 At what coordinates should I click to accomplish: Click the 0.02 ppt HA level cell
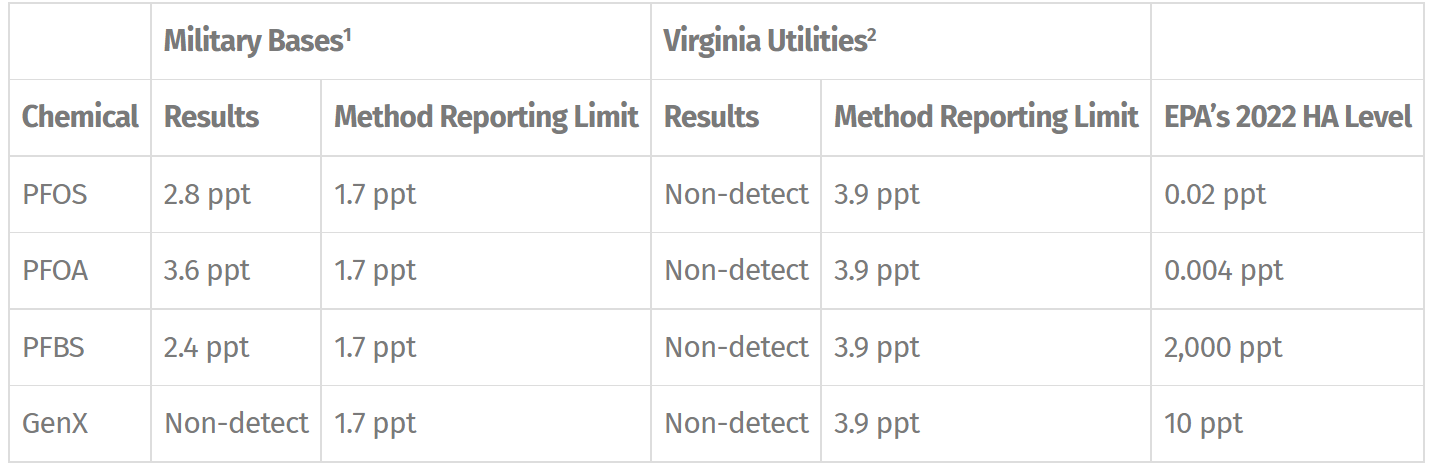pos(1215,194)
